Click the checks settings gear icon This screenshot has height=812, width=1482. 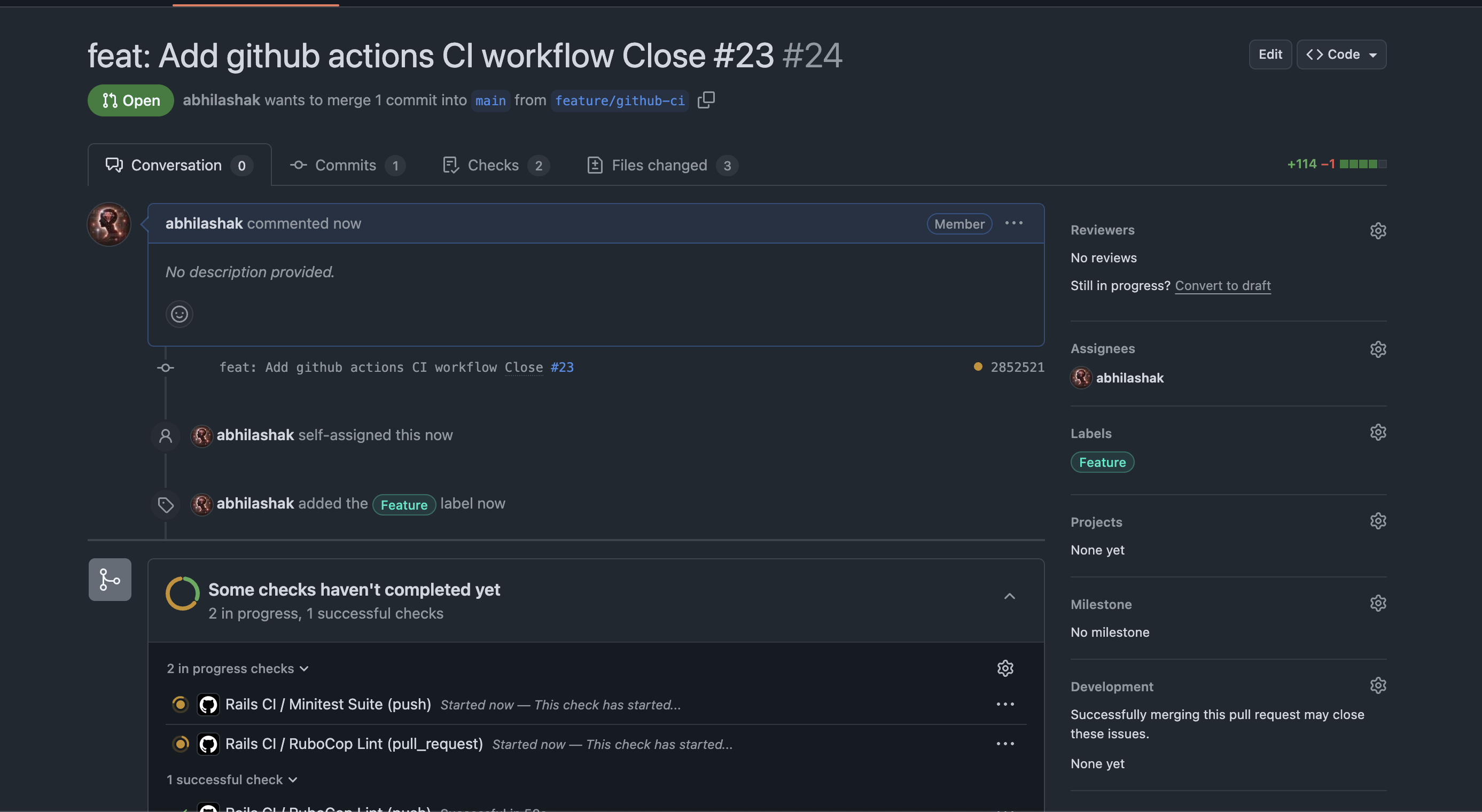point(1004,668)
